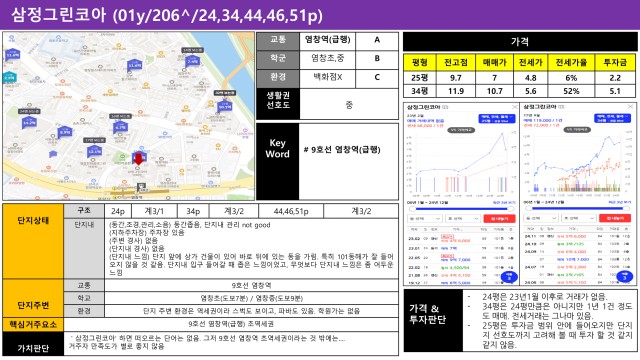Viewport: 640px width, 360px height.
Task: Click the red arrow marker on the map
Action: tap(139, 159)
